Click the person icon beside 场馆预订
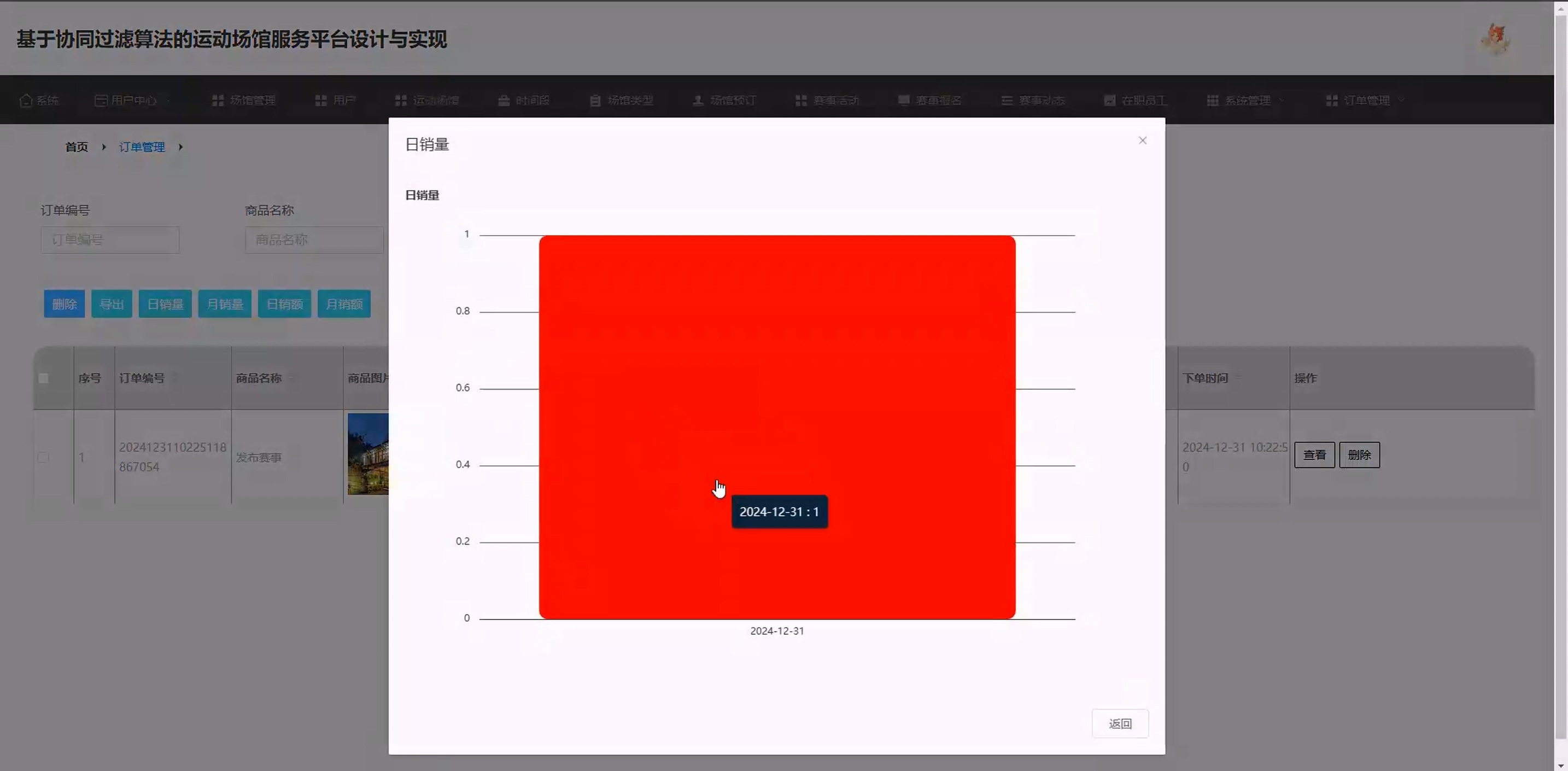 (698, 101)
